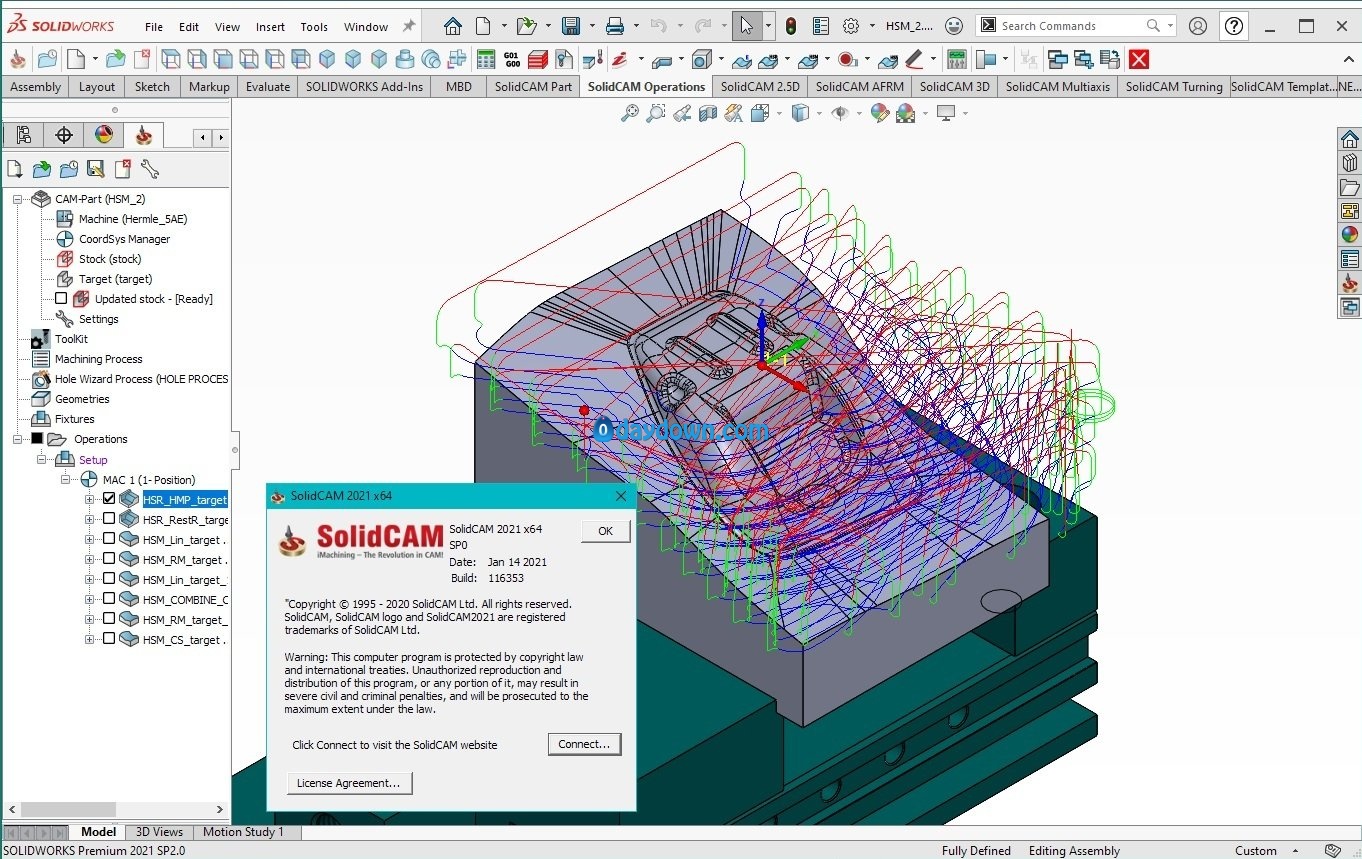Image resolution: width=1362 pixels, height=859 pixels.
Task: Check the HSM_CS_target operation checkbox
Action: pyautogui.click(x=109, y=639)
